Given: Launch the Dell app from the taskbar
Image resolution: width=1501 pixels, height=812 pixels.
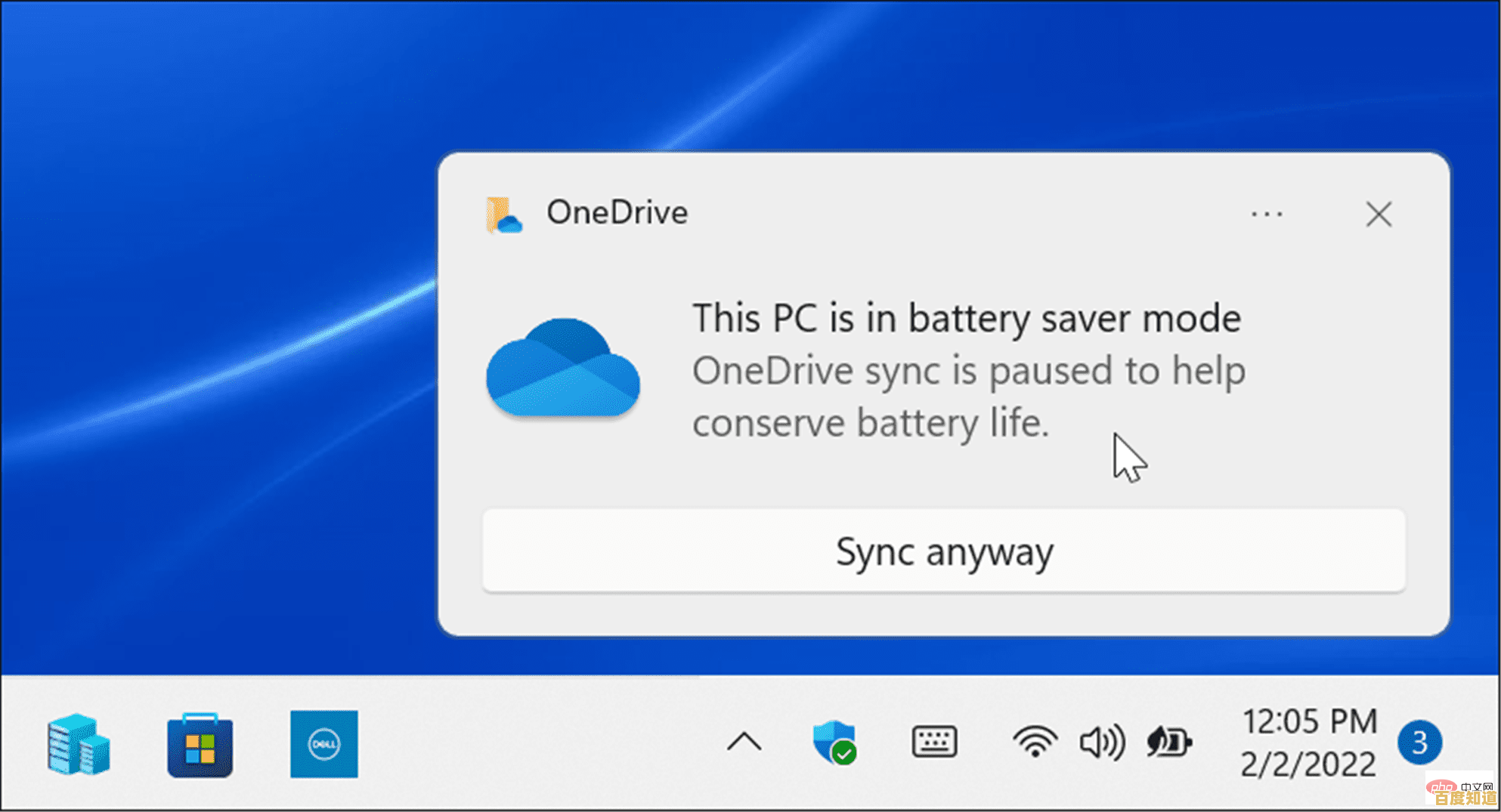Looking at the screenshot, I should point(323,744).
